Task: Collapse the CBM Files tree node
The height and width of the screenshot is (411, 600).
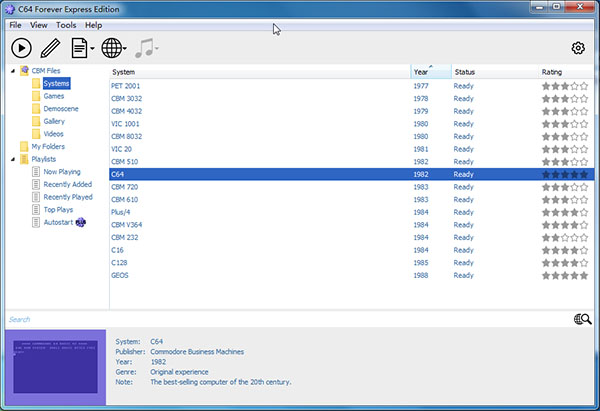Action: [13, 71]
